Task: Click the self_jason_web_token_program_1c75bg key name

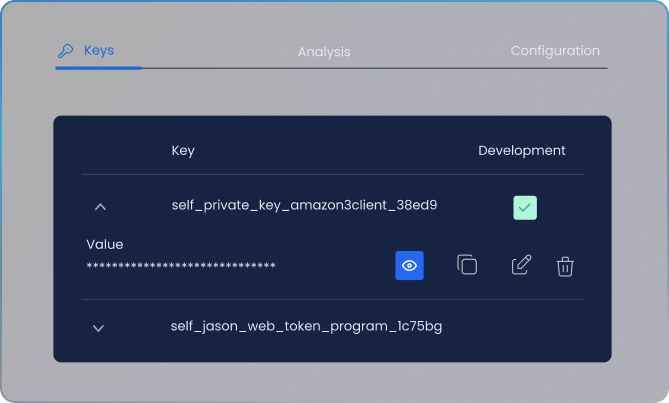Action: click(306, 326)
